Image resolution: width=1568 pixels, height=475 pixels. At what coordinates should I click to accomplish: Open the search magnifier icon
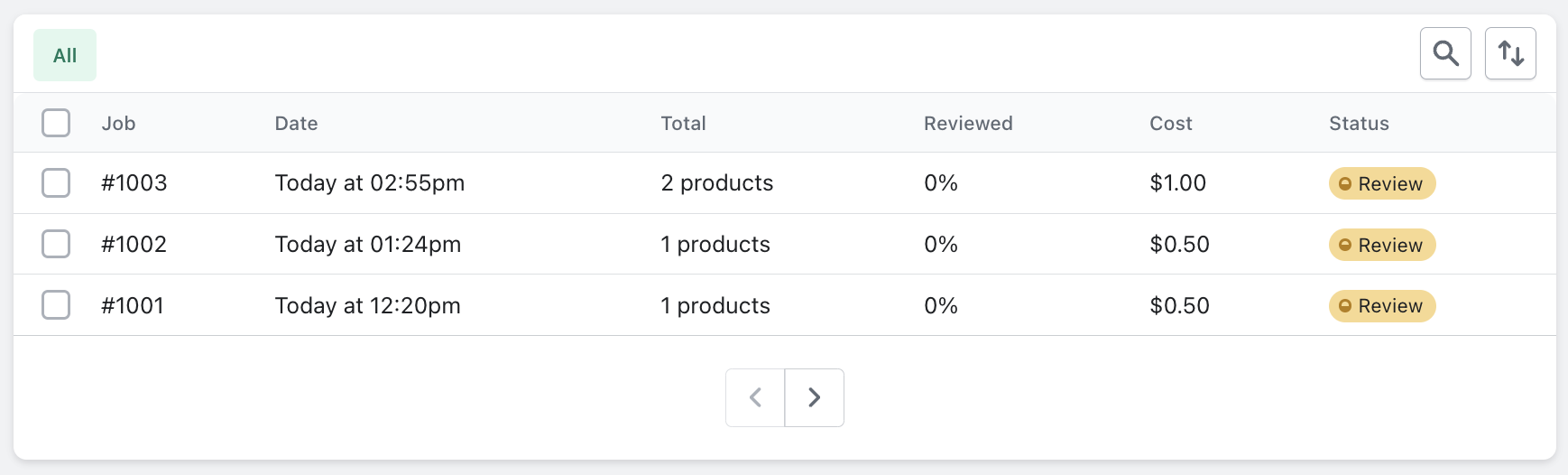(x=1445, y=53)
